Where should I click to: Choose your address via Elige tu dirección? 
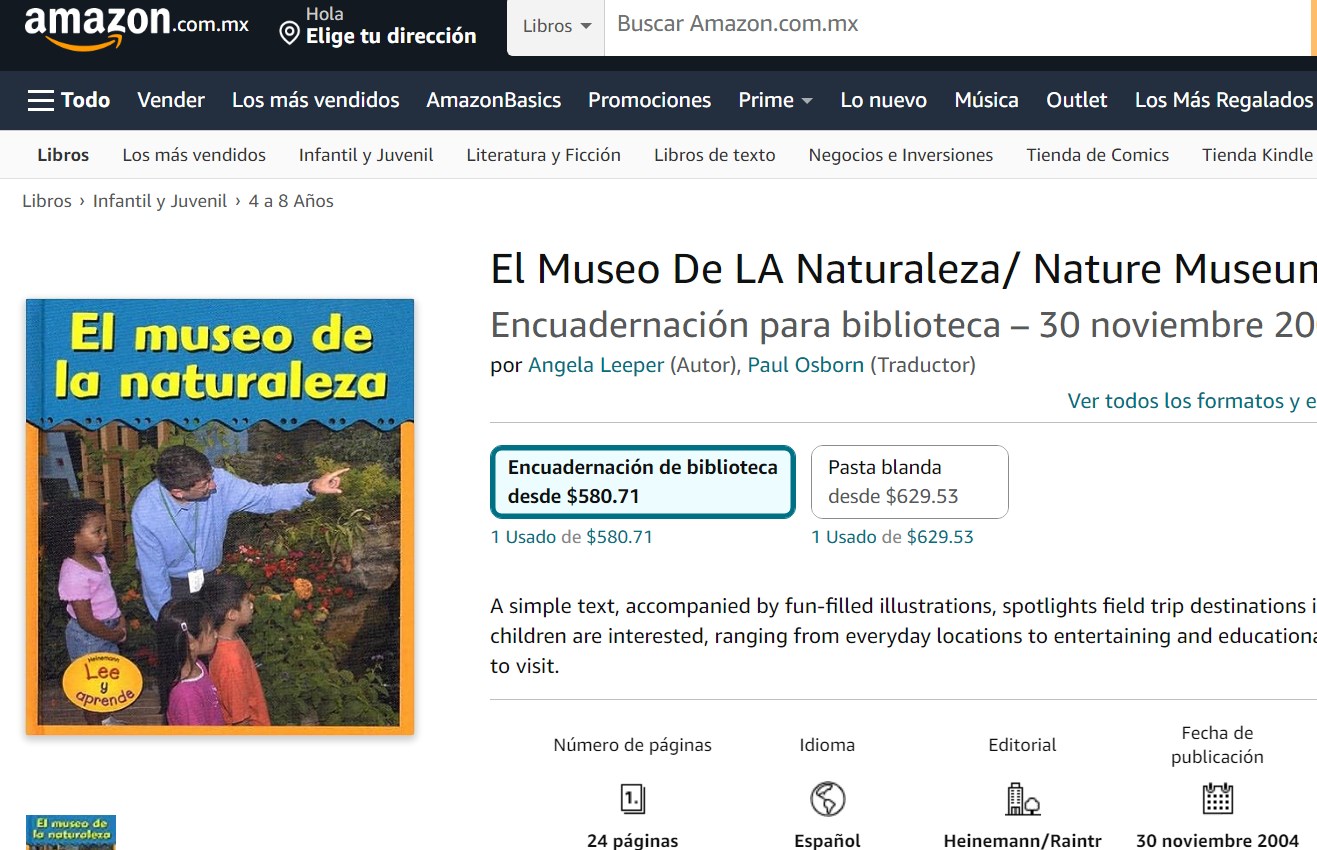click(391, 36)
